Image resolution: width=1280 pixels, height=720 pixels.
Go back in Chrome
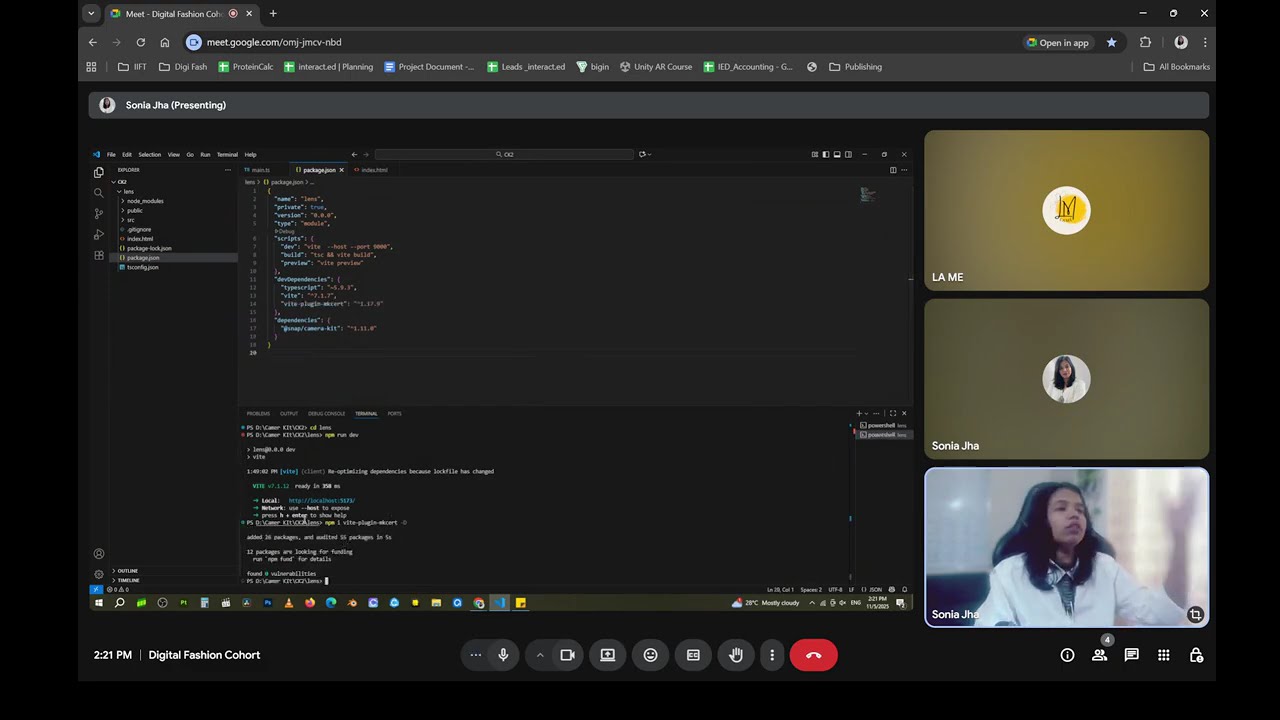(92, 42)
